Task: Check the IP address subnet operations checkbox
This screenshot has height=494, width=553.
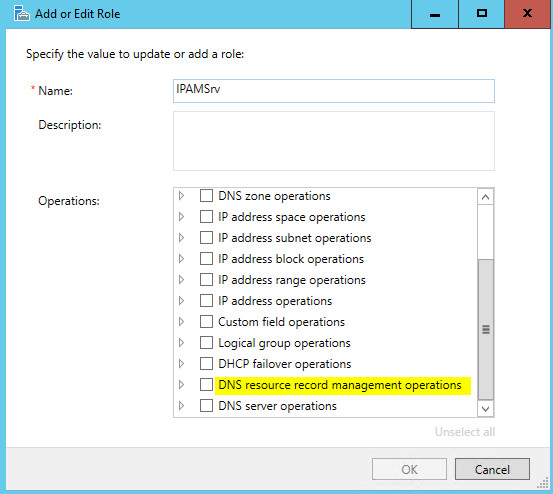Action: click(206, 238)
